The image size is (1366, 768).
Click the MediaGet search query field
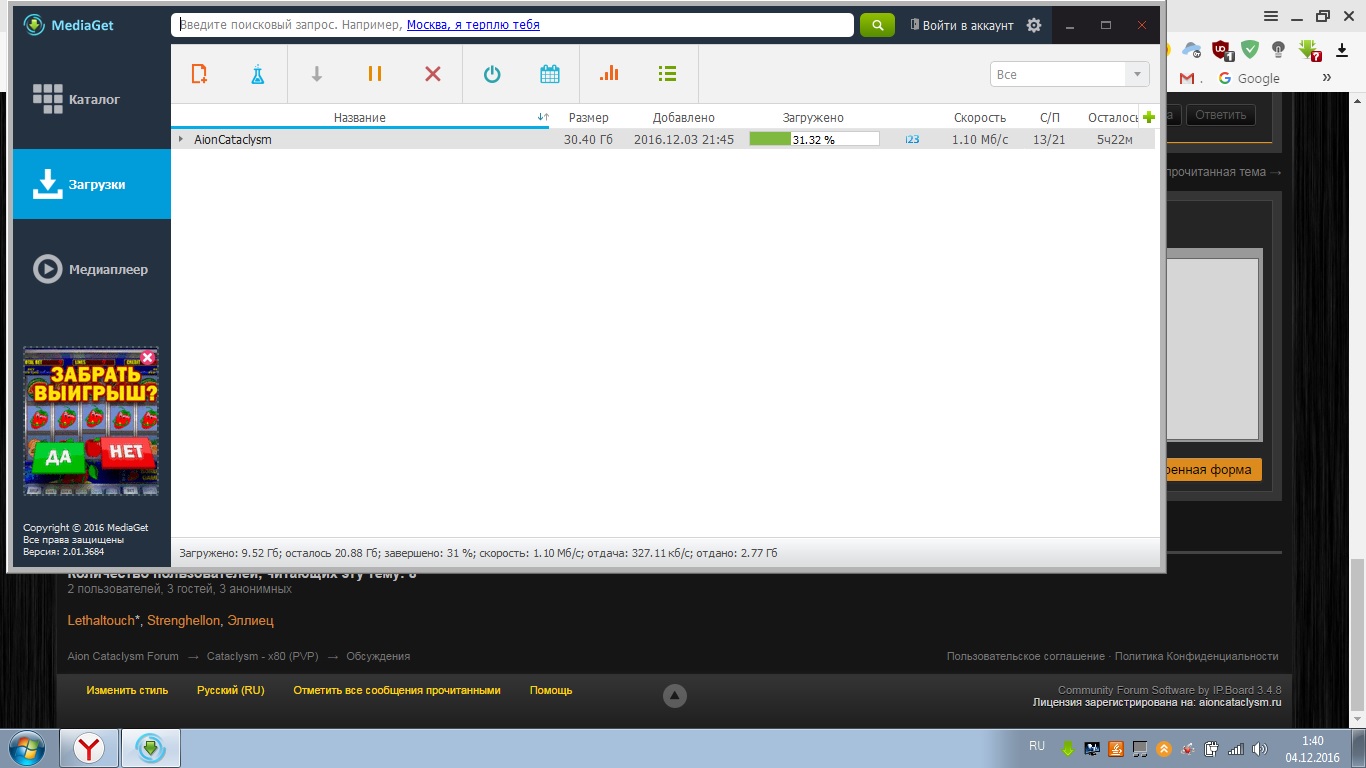click(512, 25)
